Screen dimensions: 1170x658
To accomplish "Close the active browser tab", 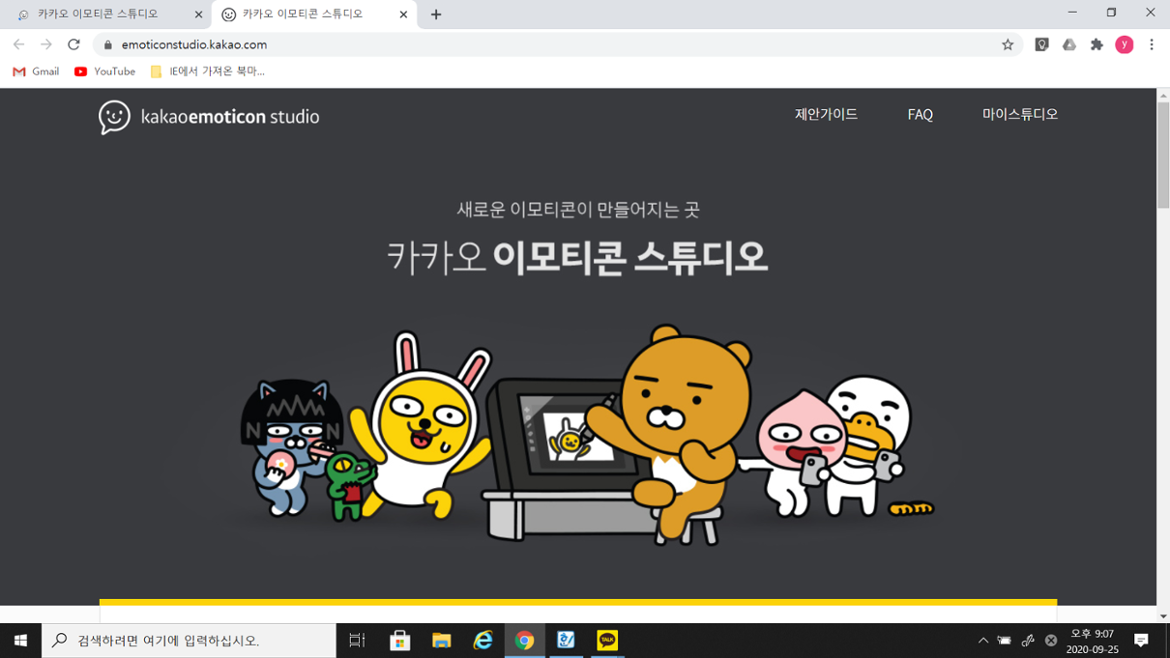I will point(403,14).
